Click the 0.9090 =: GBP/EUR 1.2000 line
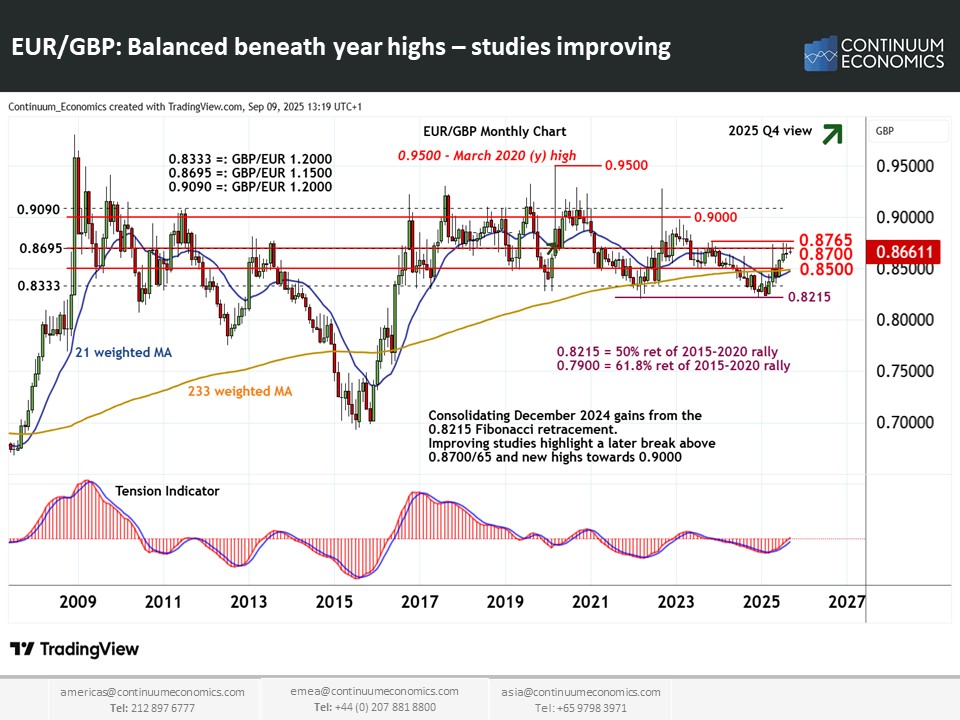The height and width of the screenshot is (720, 960). pyautogui.click(x=250, y=187)
